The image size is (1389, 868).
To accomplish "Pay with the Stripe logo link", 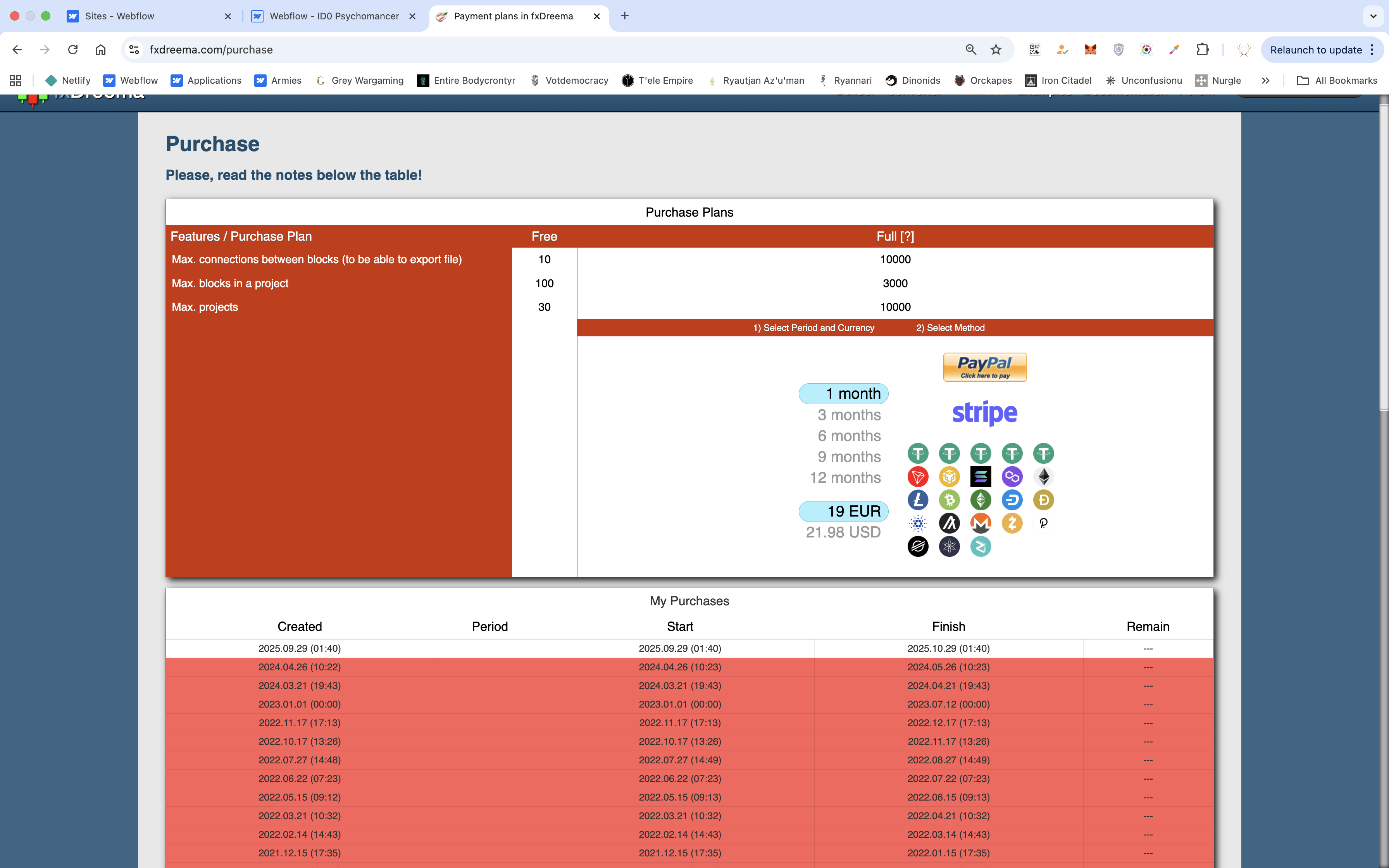I will pos(984,413).
